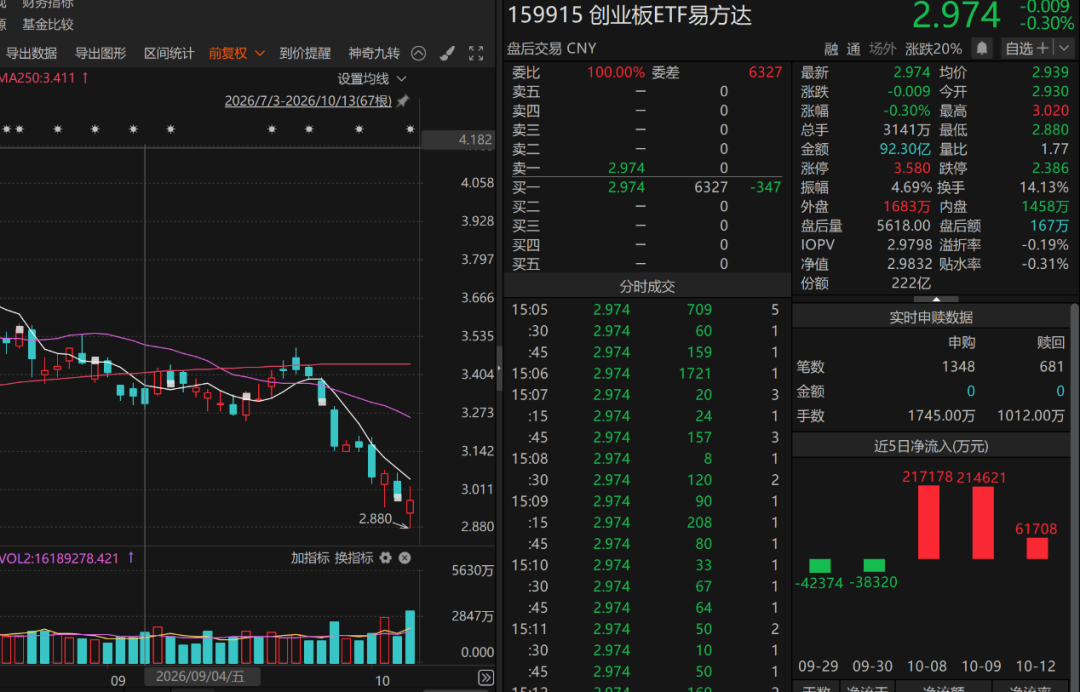The image size is (1080, 692).
Task: Close the volume indicator panel
Action: click(x=405, y=558)
